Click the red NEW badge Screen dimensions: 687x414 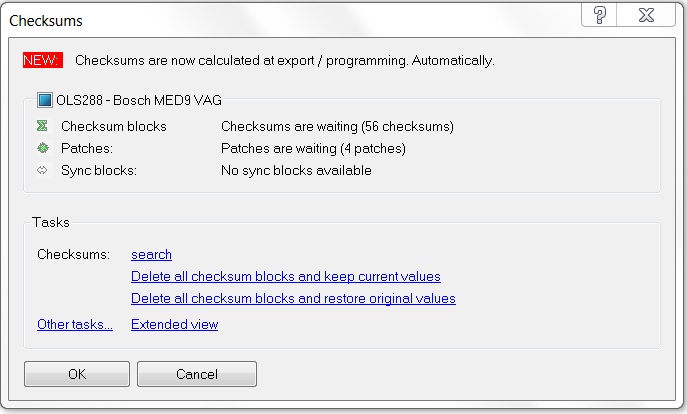tap(42, 60)
